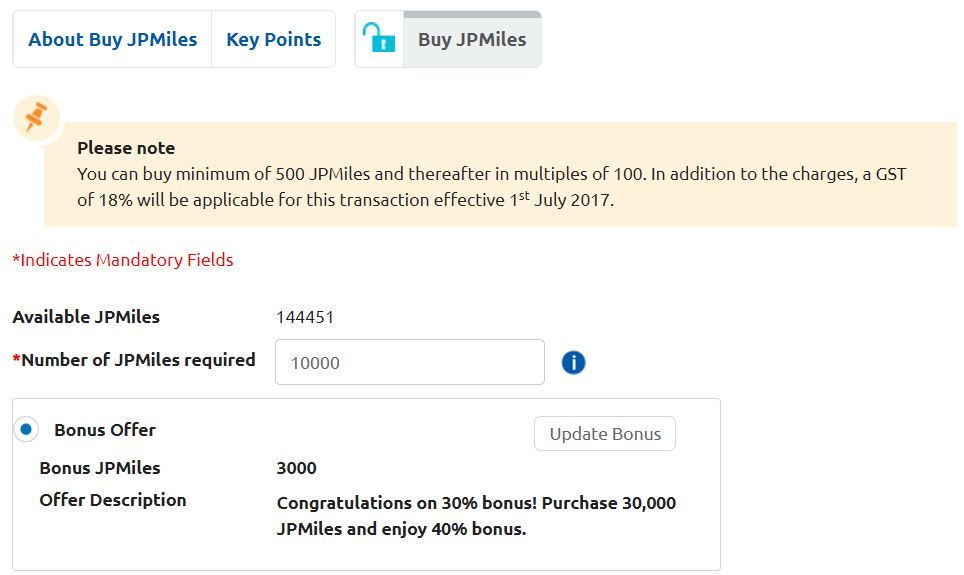
Task: Click the Bonus JPMiles value 3000
Action: click(296, 468)
